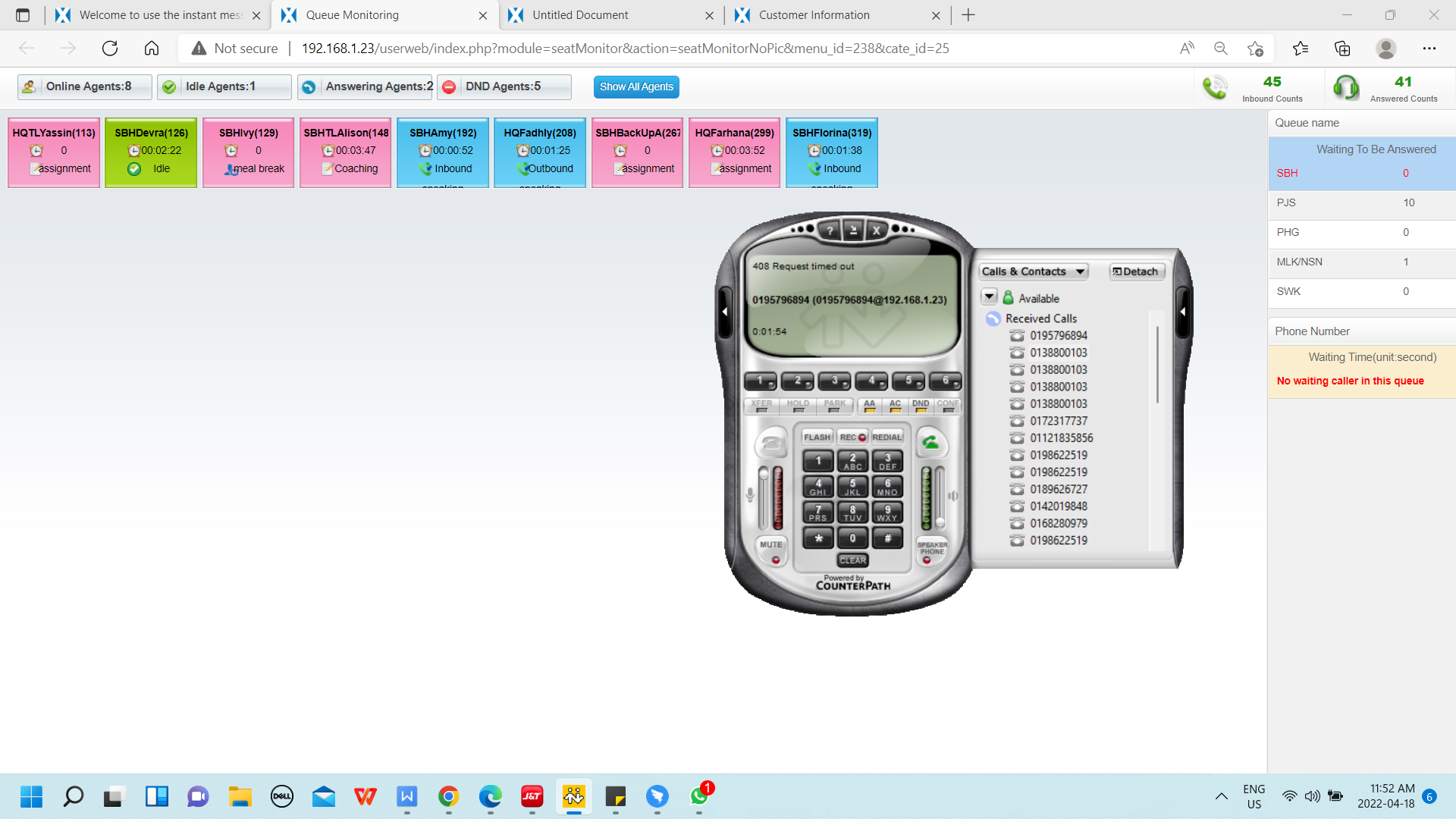1456x819 pixels.
Task: Toggle the DND do-not-disturb button
Action: coord(921,406)
